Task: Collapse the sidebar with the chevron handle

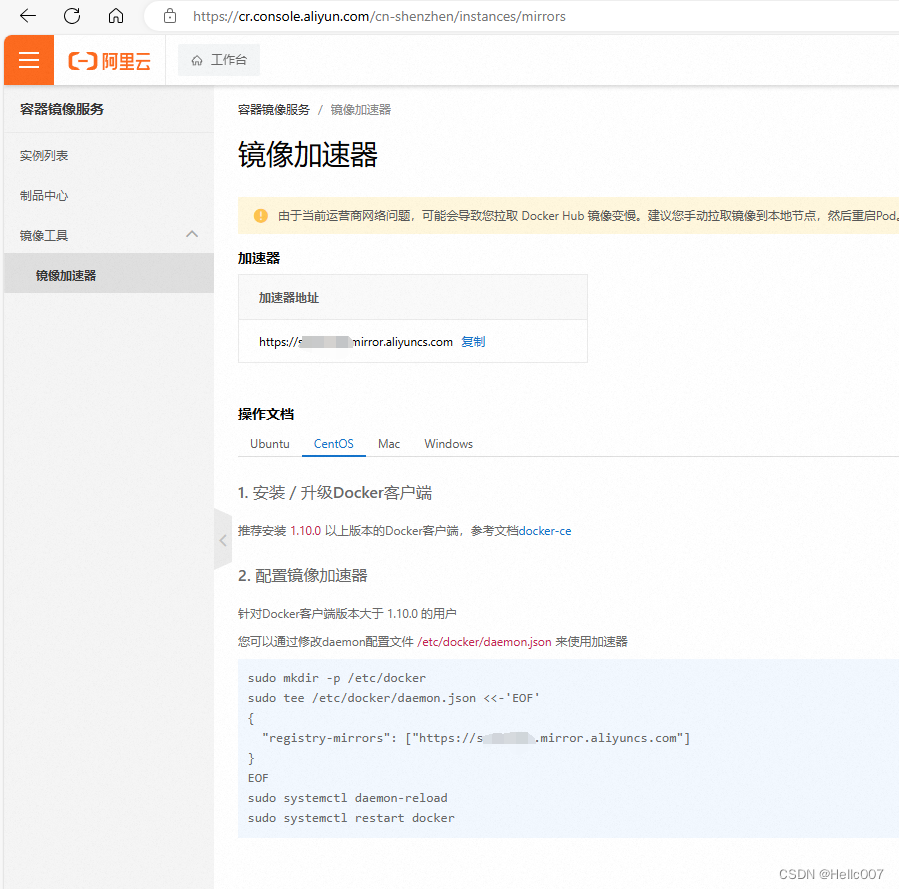Action: pyautogui.click(x=222, y=540)
